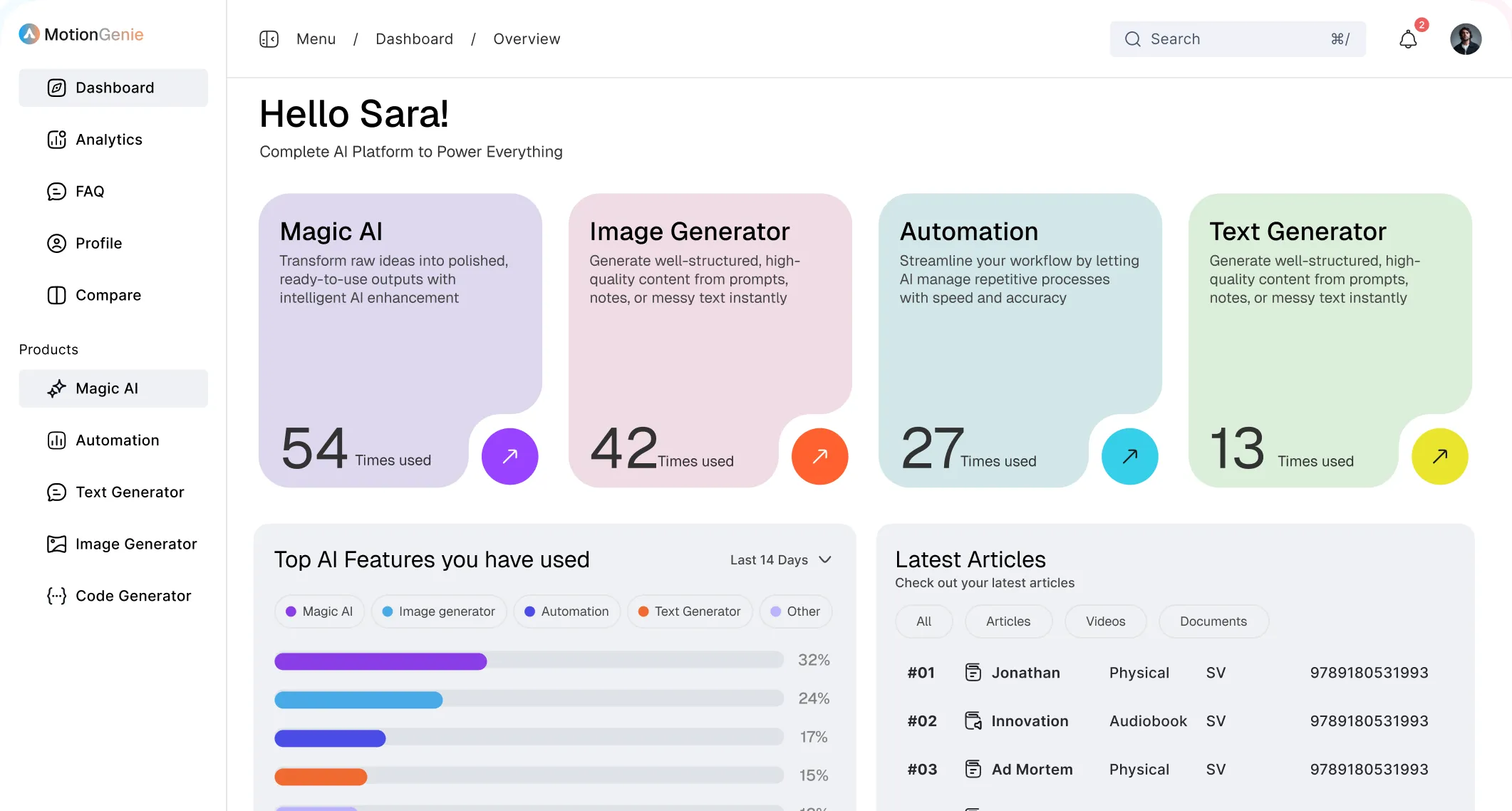The image size is (1512, 811).
Task: Open the Dashboard breadcrumb link
Action: [414, 38]
